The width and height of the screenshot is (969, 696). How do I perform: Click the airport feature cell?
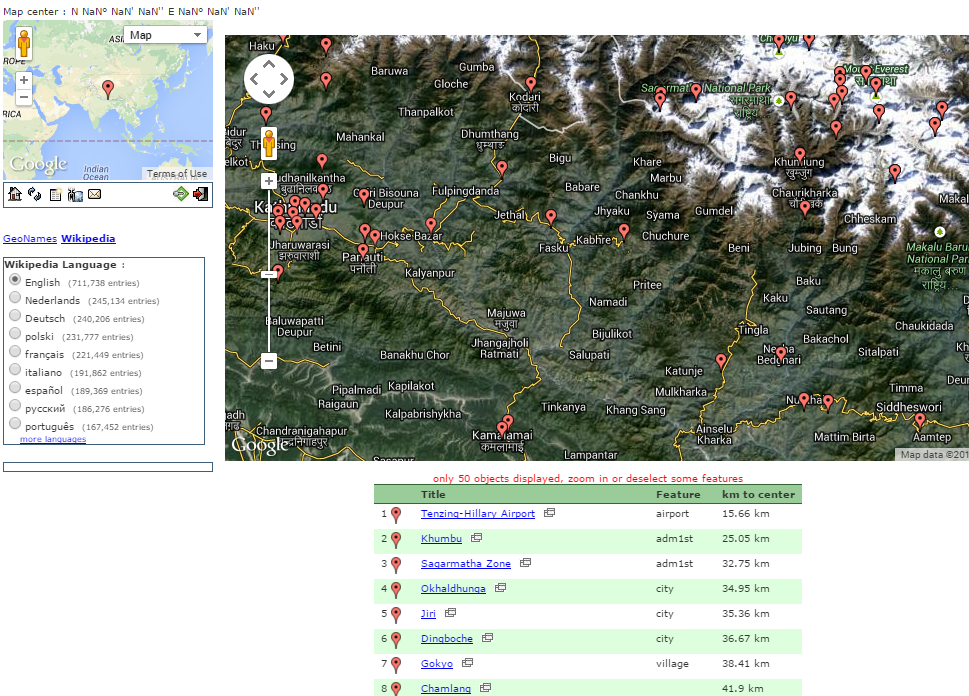672,514
